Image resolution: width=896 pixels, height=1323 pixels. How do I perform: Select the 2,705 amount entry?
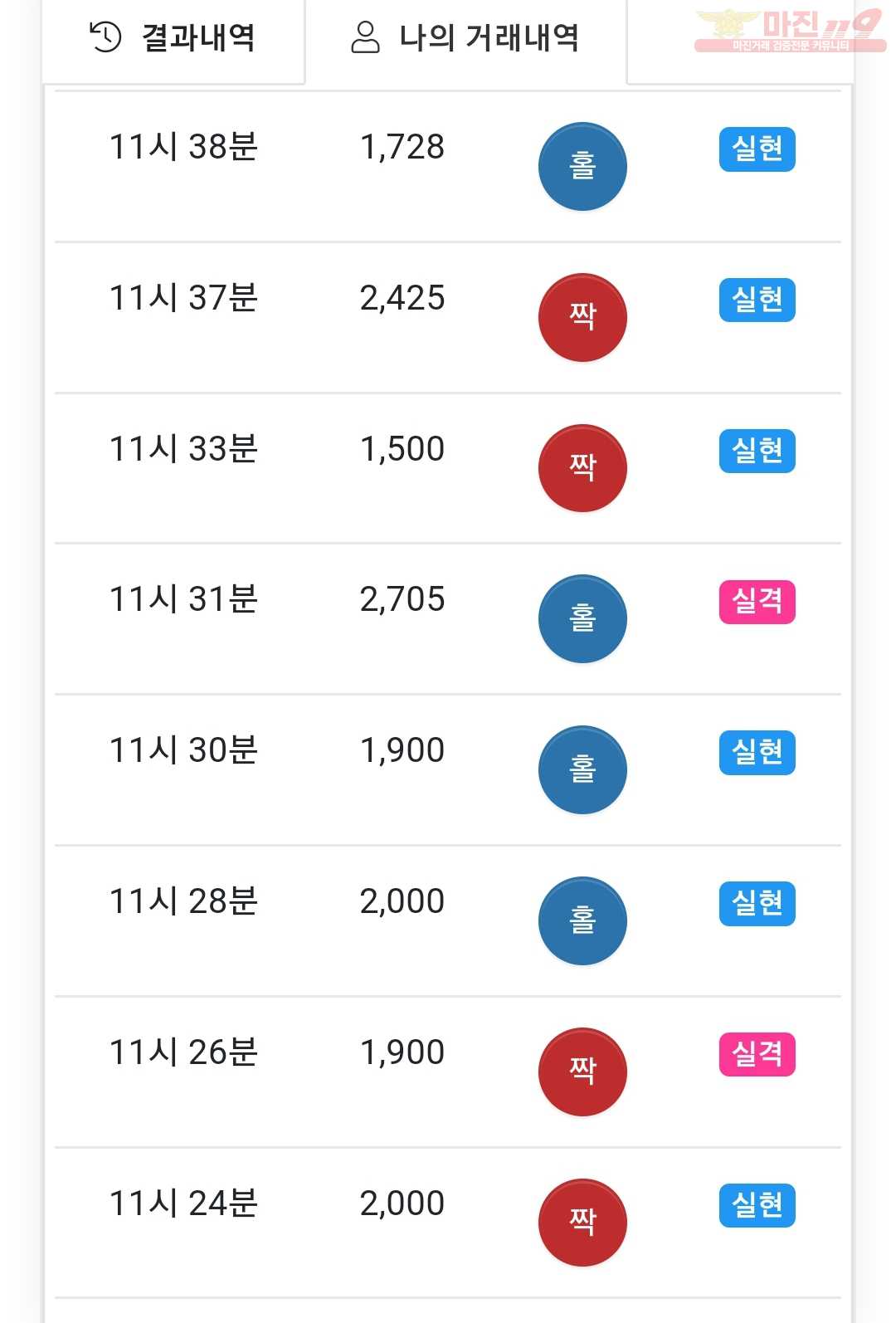click(x=402, y=599)
